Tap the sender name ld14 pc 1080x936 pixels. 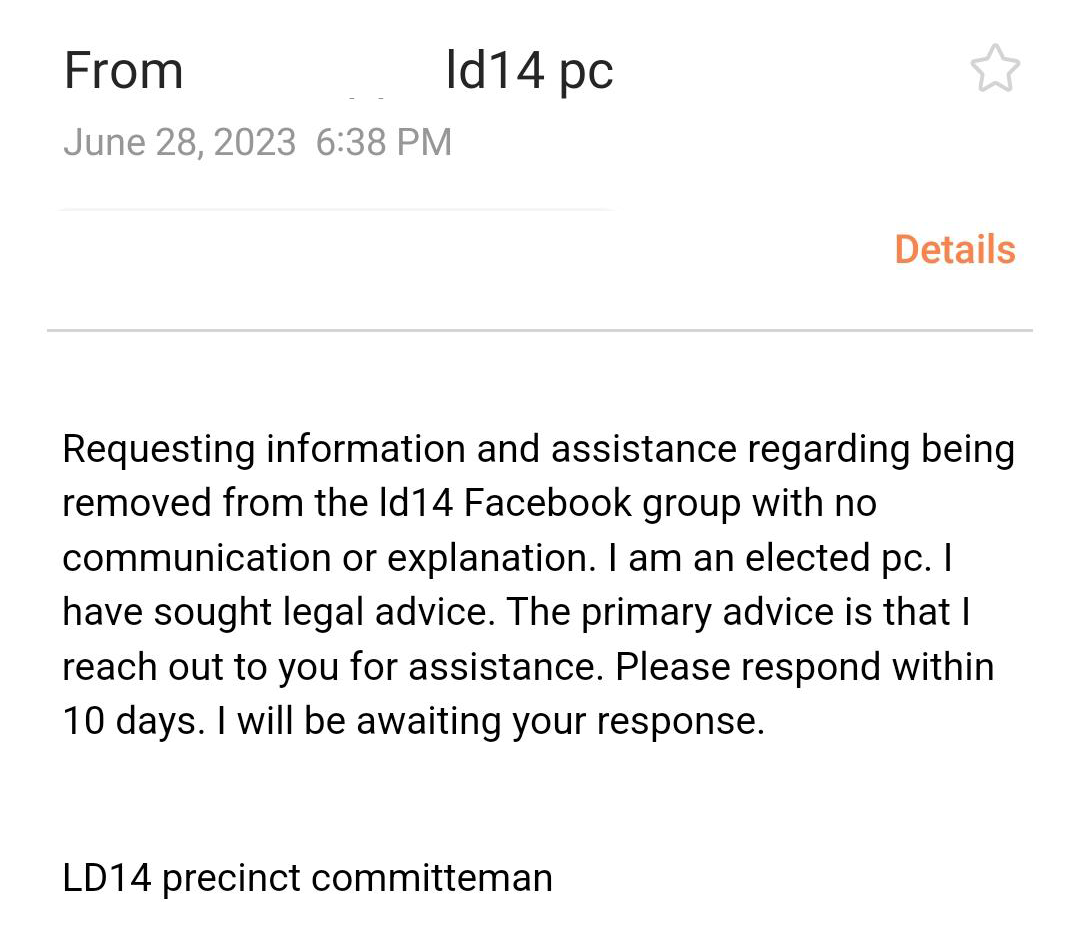tap(529, 71)
